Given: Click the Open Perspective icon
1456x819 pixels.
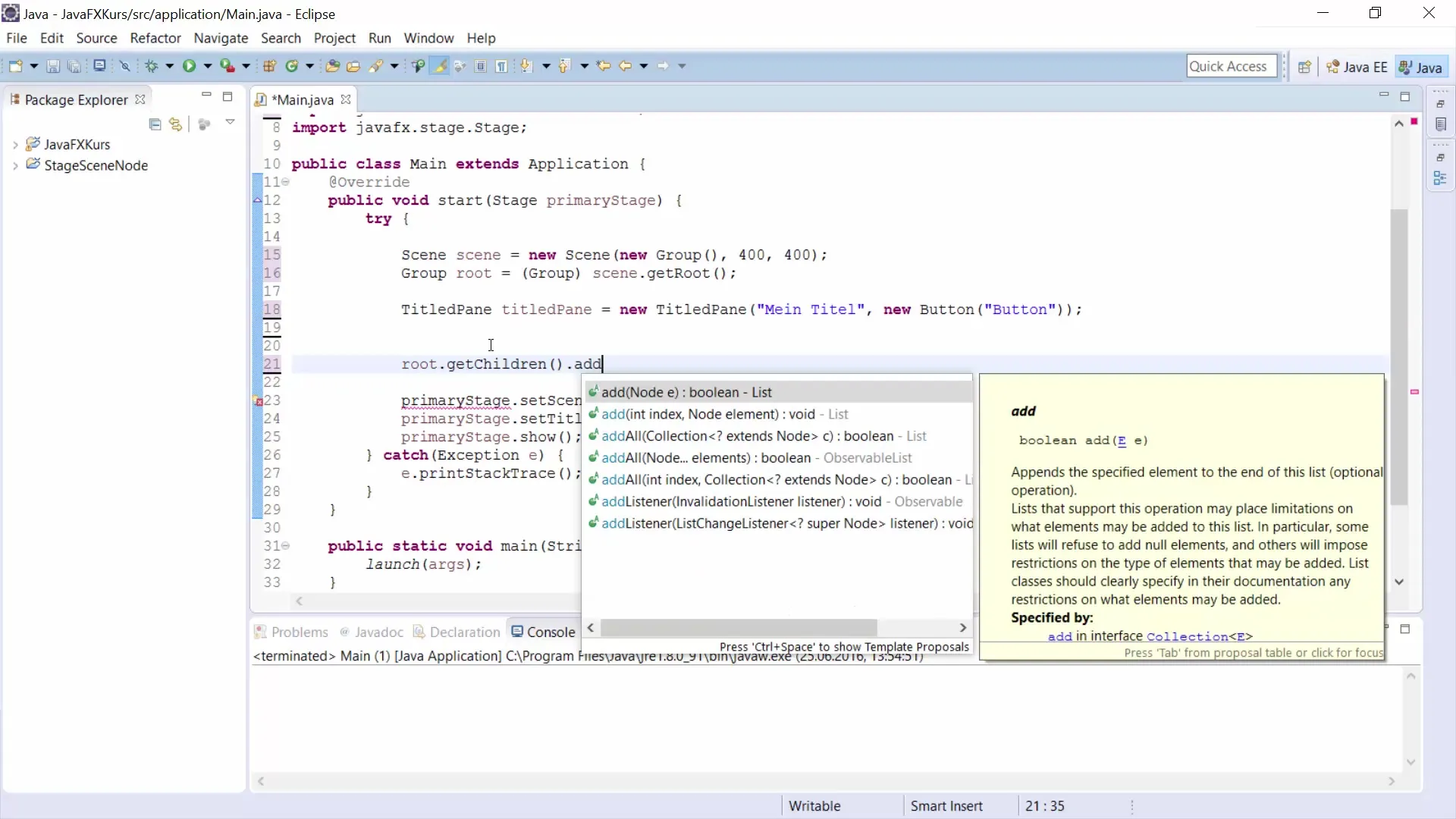Looking at the screenshot, I should 1304,67.
